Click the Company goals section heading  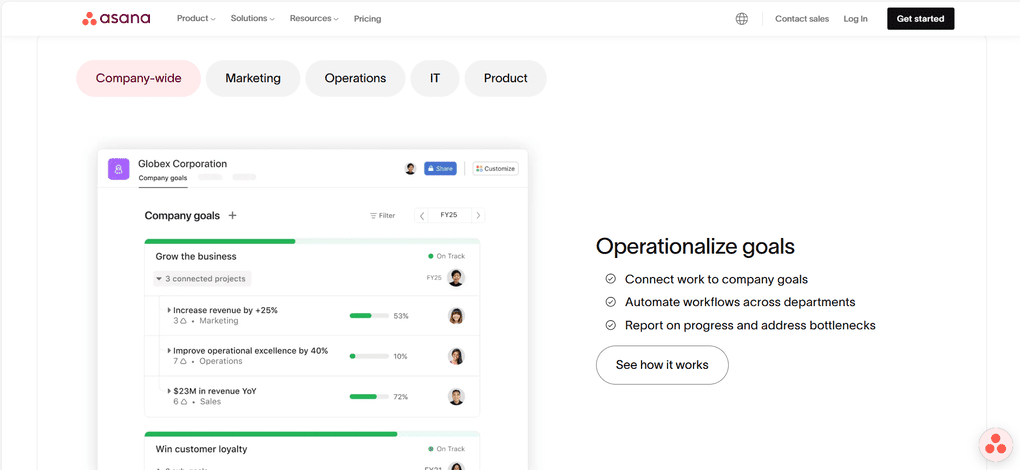coord(182,216)
